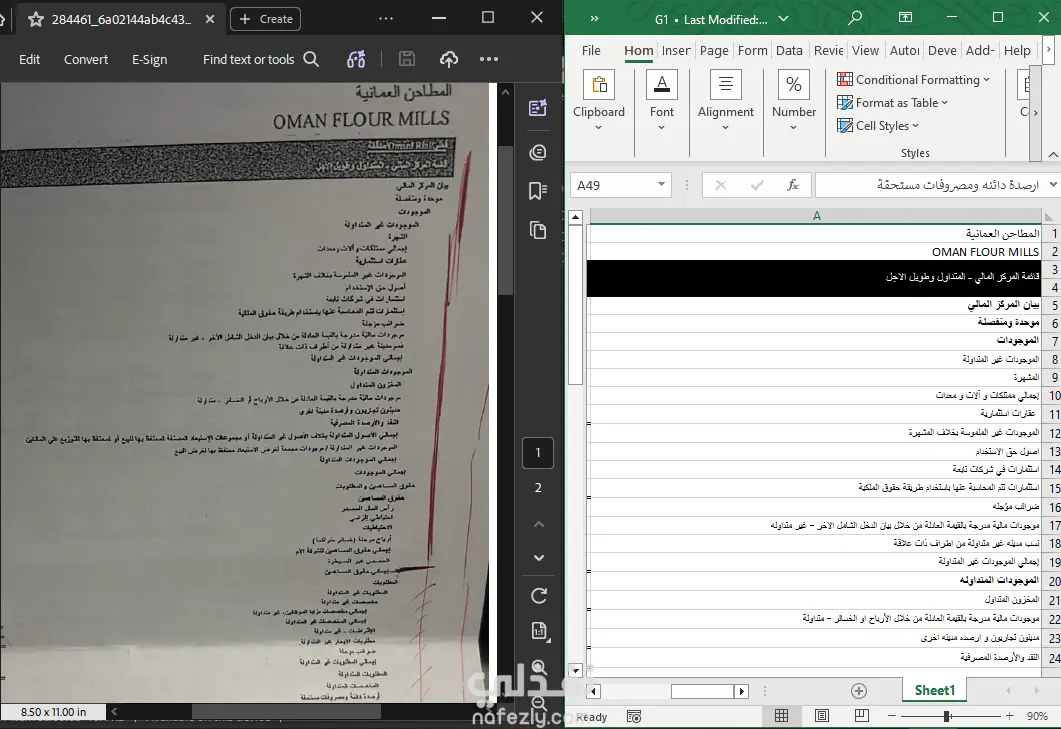The width and height of the screenshot is (1061, 729).
Task: Switch to Page Break Preview in Excel
Action: [x=861, y=715]
